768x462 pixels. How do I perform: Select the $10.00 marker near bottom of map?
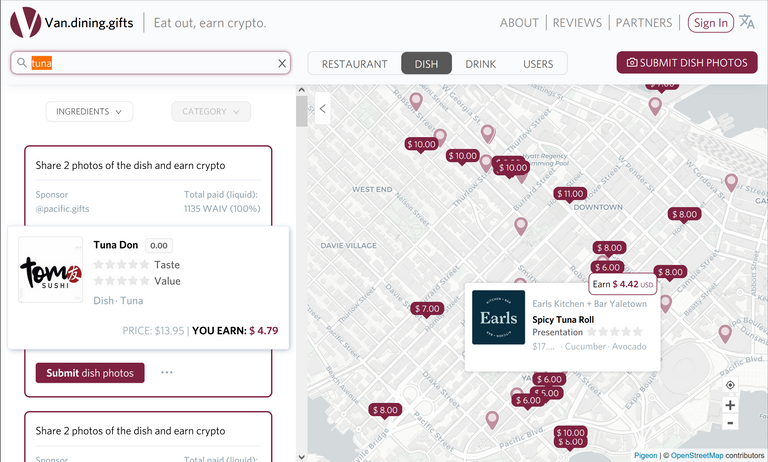point(570,432)
